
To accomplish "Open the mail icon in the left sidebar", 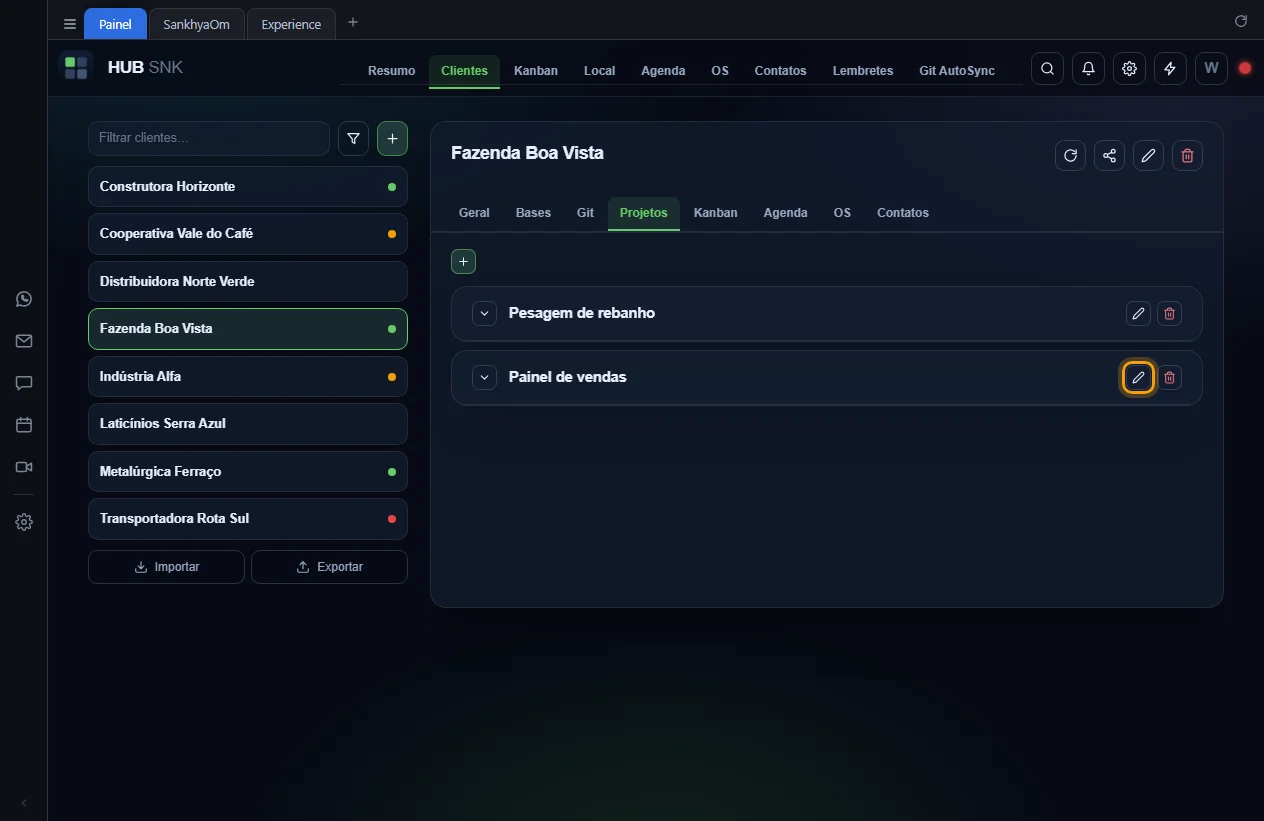I will (x=24, y=341).
